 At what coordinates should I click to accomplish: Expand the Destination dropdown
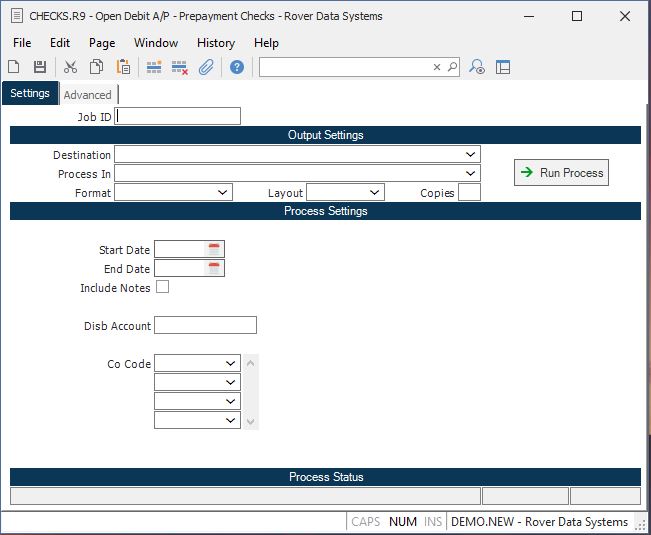point(470,155)
